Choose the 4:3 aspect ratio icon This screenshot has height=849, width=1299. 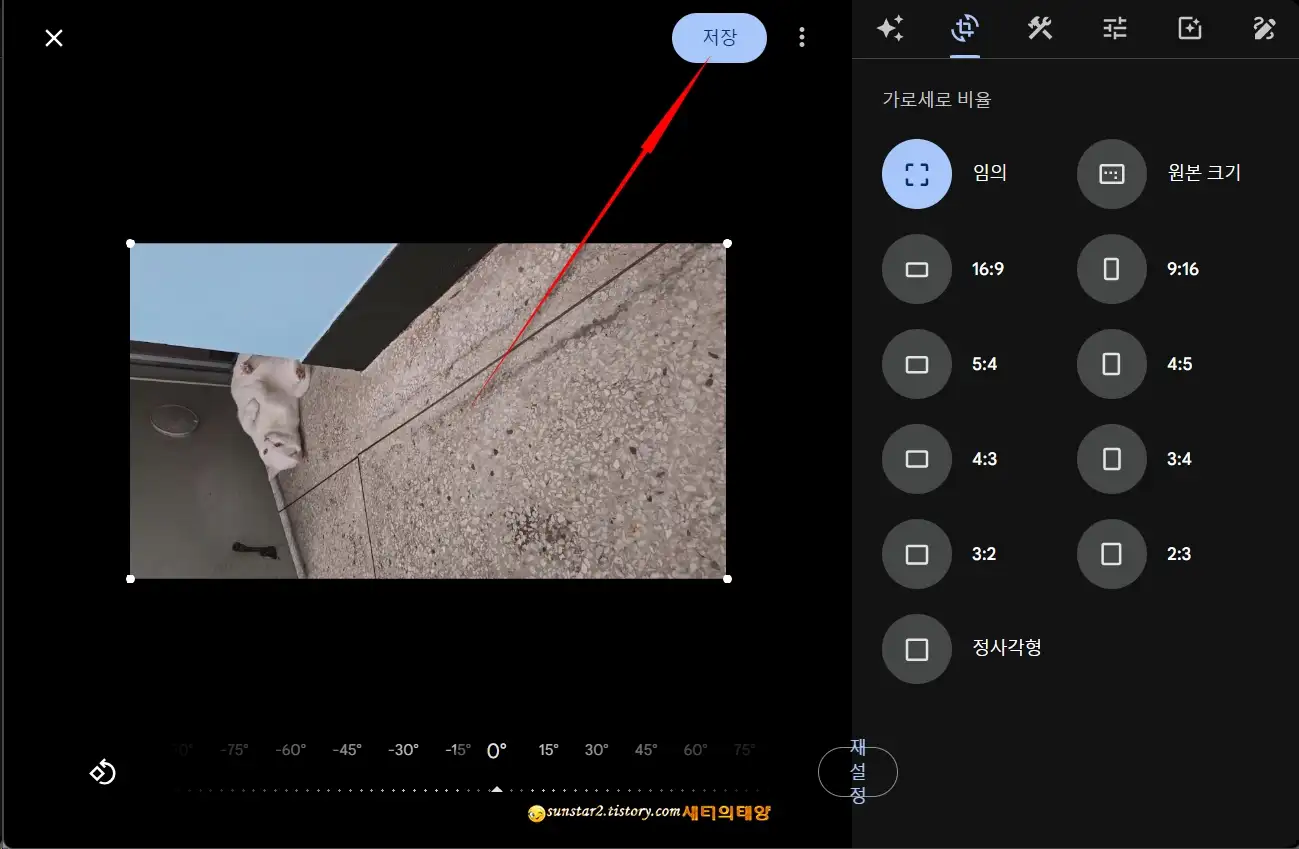(916, 459)
